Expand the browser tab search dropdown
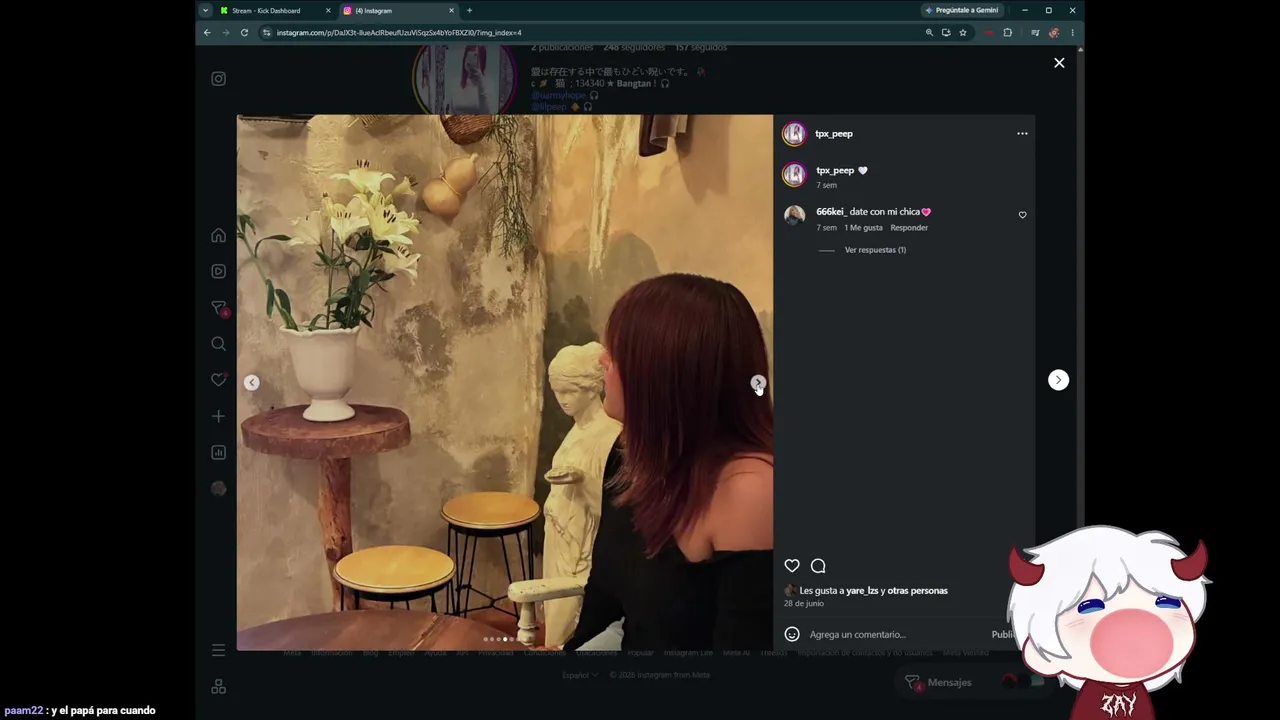The image size is (1280, 720). tap(205, 11)
